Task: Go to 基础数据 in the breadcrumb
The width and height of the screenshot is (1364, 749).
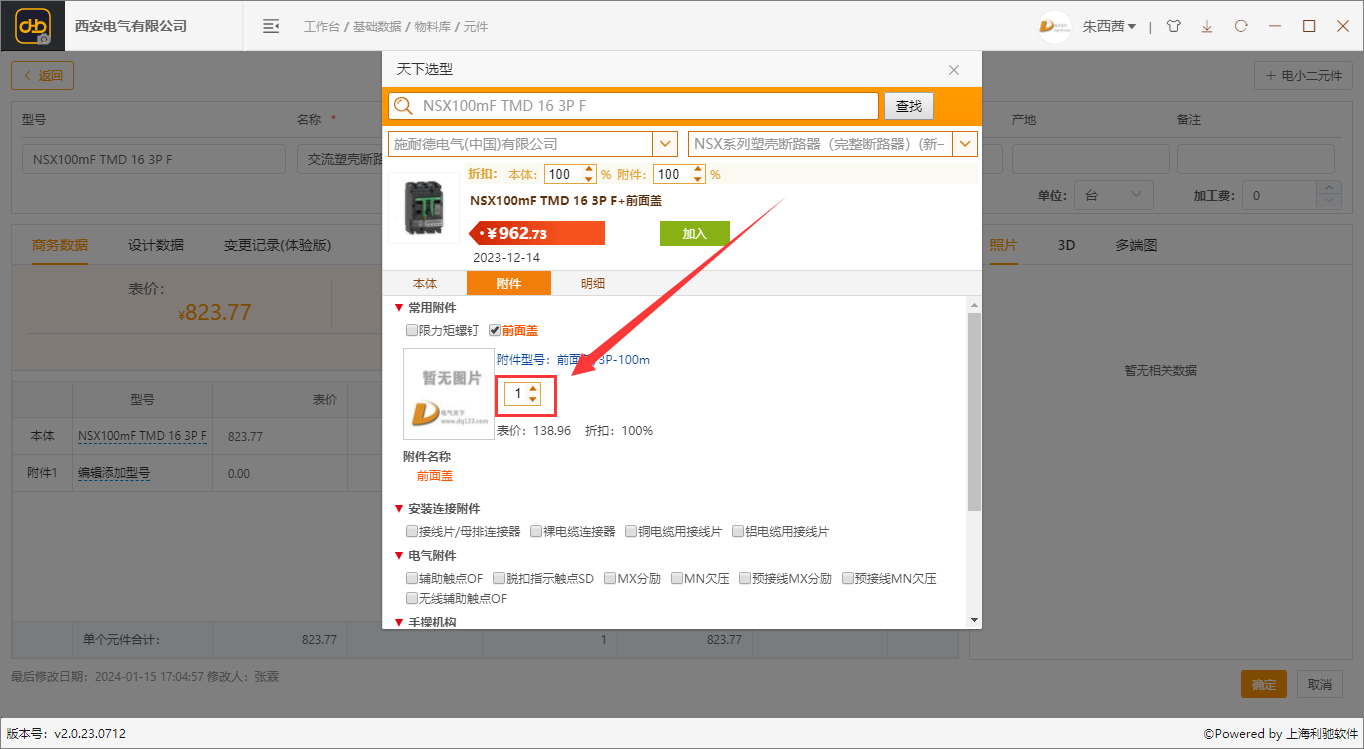Action: tap(377, 27)
